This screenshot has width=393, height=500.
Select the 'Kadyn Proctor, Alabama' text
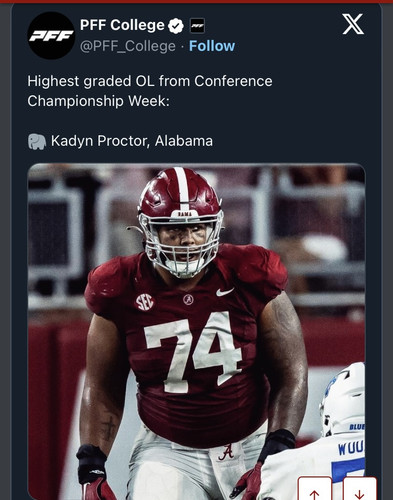[132, 141]
